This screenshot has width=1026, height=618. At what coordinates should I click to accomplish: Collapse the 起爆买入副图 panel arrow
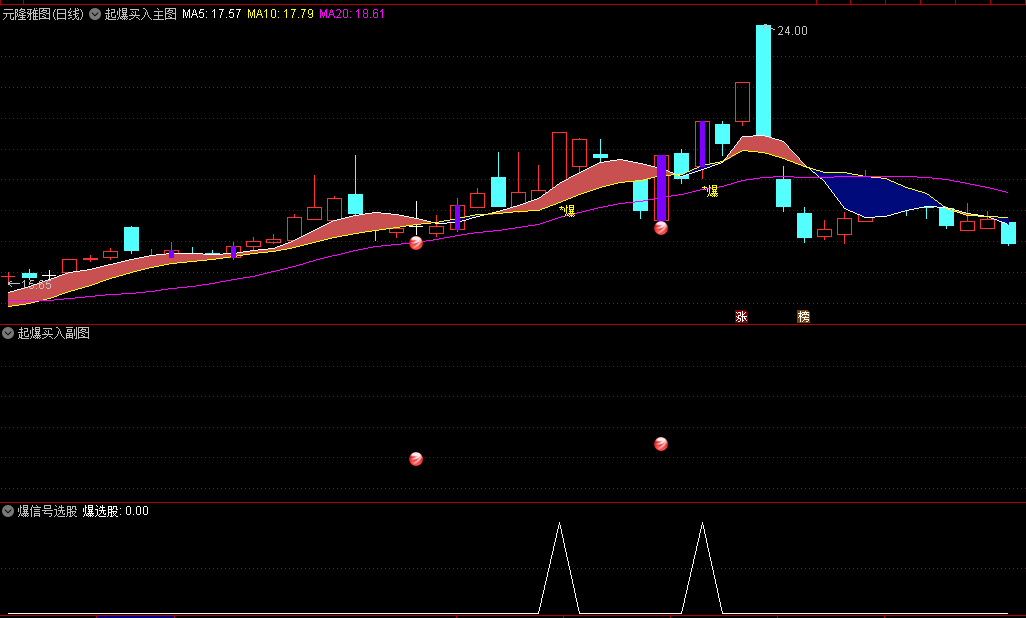tap(8, 333)
